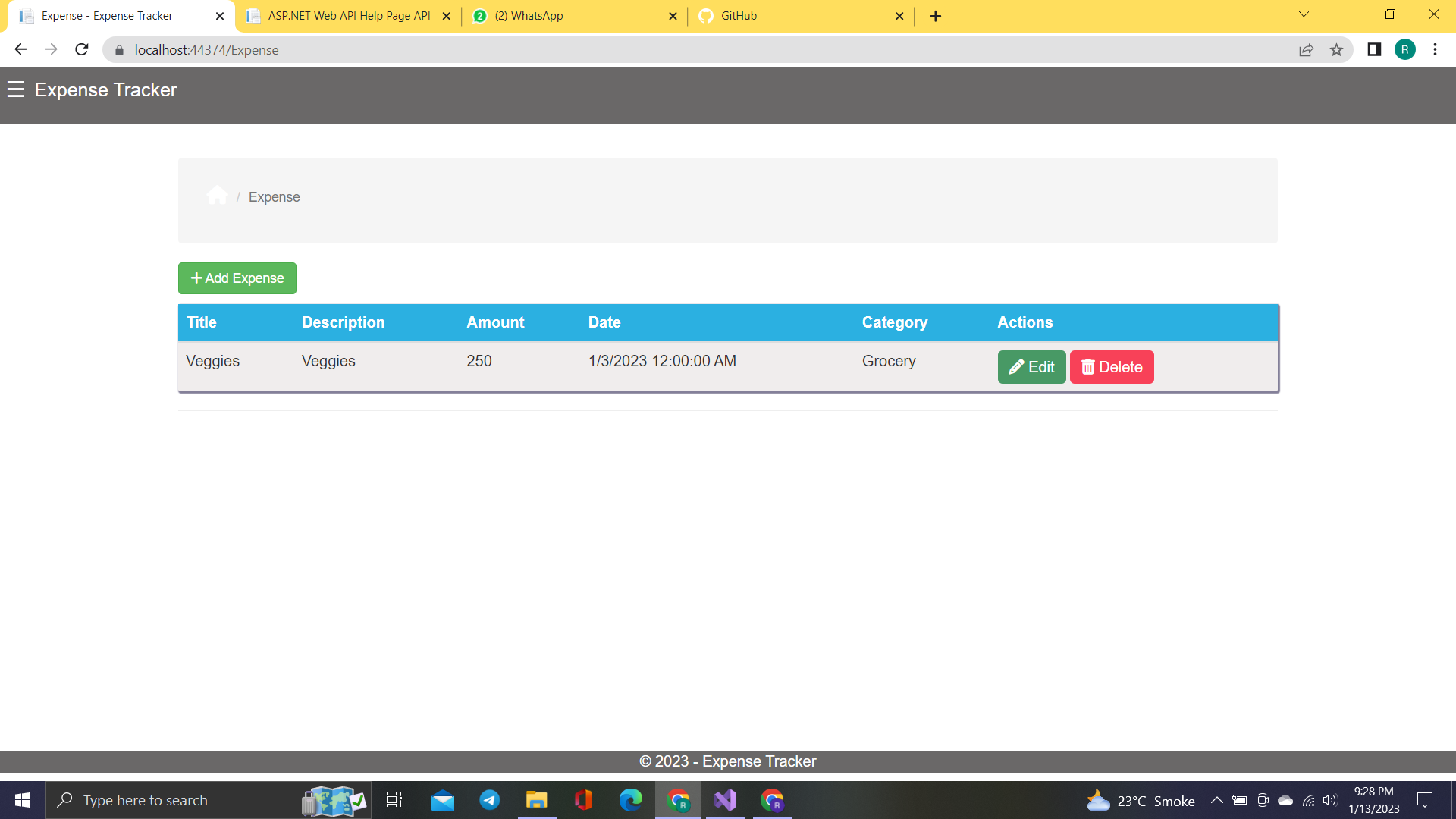Navigate back in browser history
The height and width of the screenshot is (819, 1456).
click(20, 49)
